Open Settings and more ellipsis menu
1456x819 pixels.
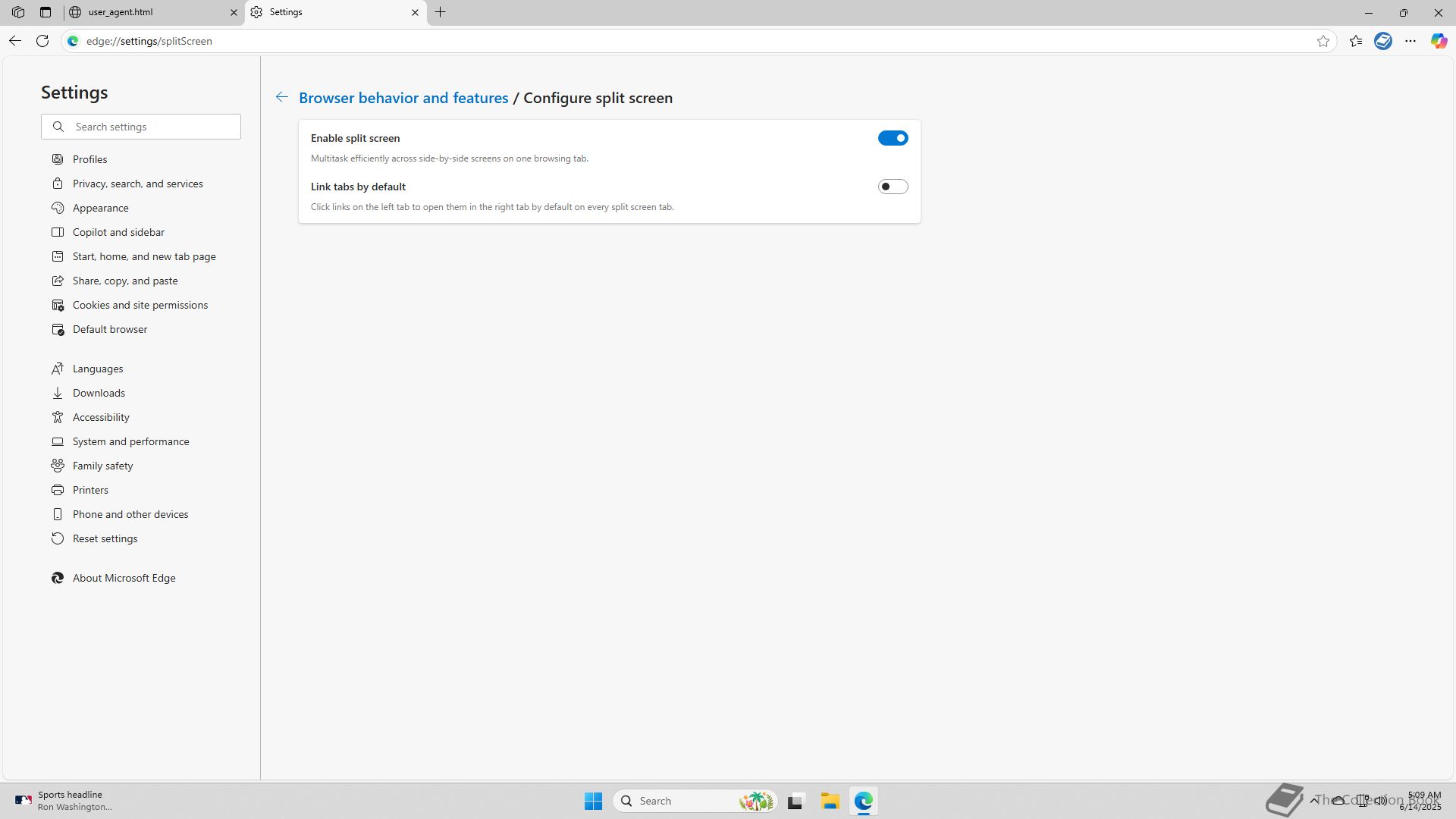(1410, 41)
